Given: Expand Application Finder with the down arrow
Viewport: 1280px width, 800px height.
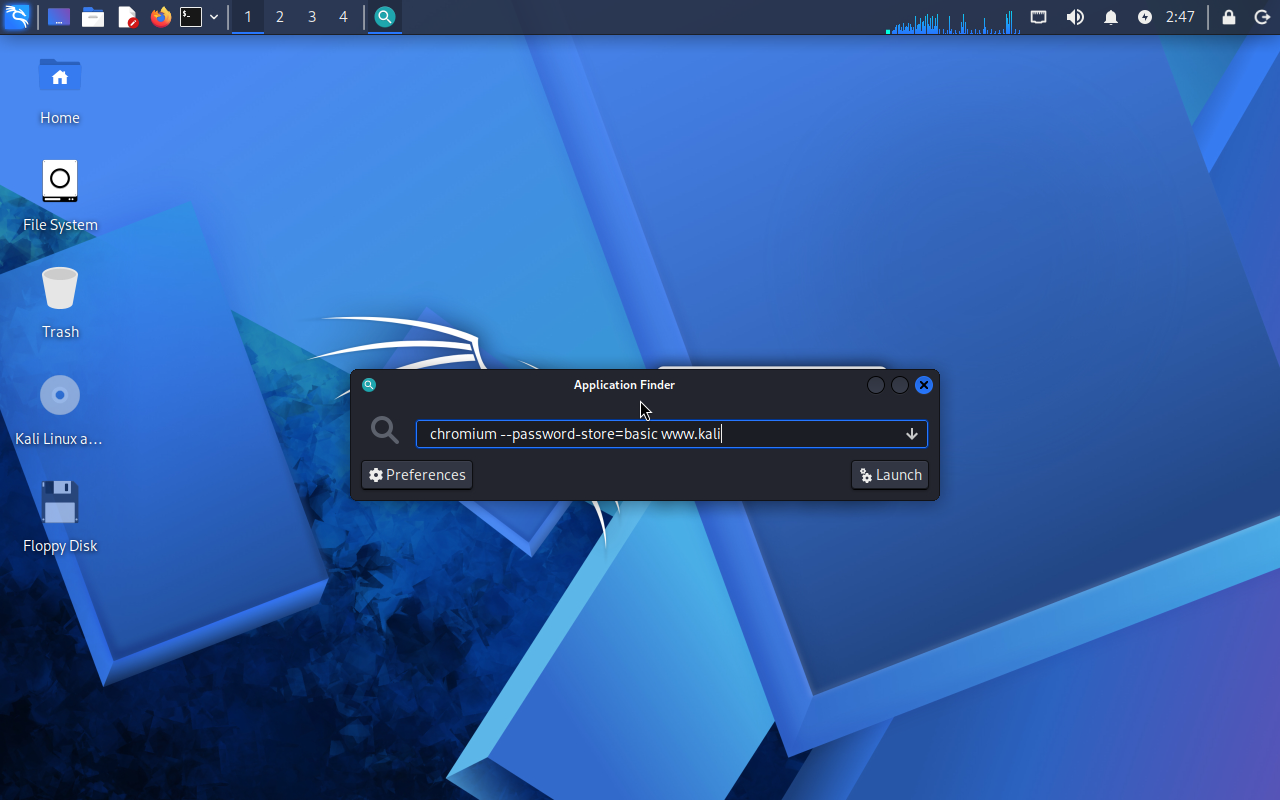Looking at the screenshot, I should [x=911, y=434].
